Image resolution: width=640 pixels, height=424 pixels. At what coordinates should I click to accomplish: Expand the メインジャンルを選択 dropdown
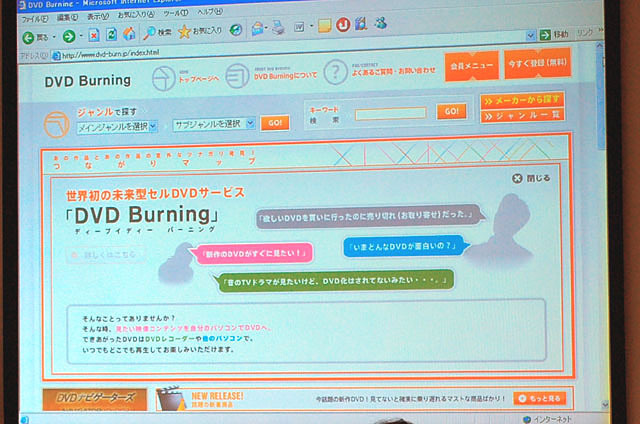(x=118, y=125)
